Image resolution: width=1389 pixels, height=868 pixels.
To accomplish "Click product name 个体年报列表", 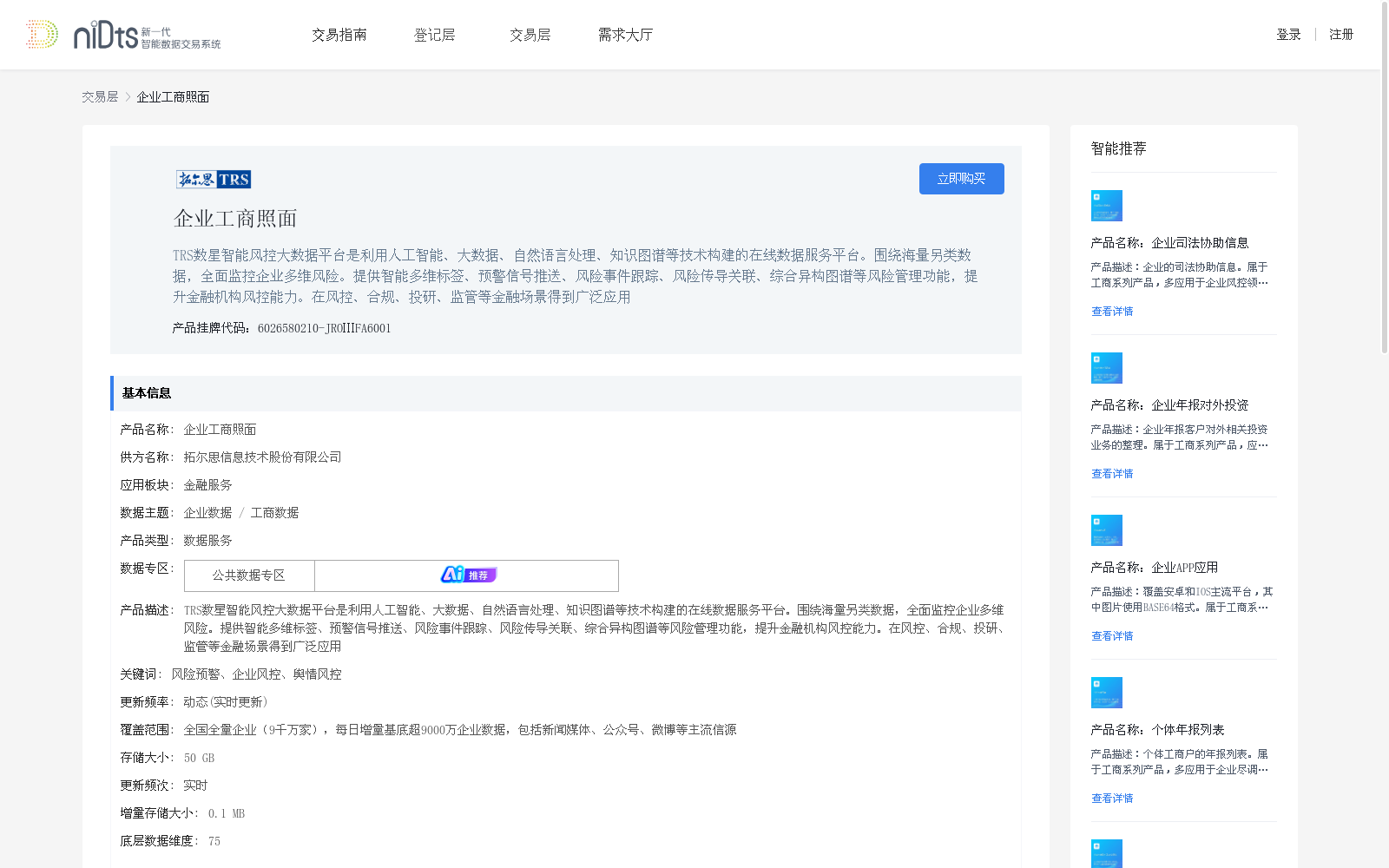I will pyautogui.click(x=1188, y=730).
